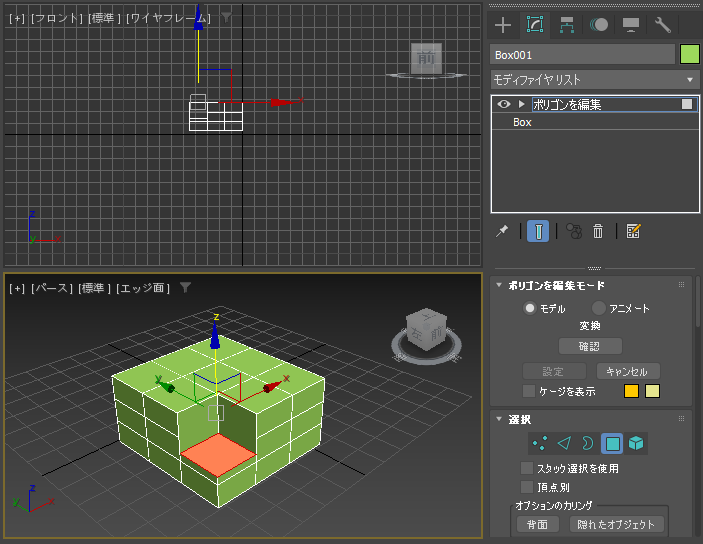The width and height of the screenshot is (703, 544).
Task: Select the orange highlighted polygon face
Action: point(218,455)
